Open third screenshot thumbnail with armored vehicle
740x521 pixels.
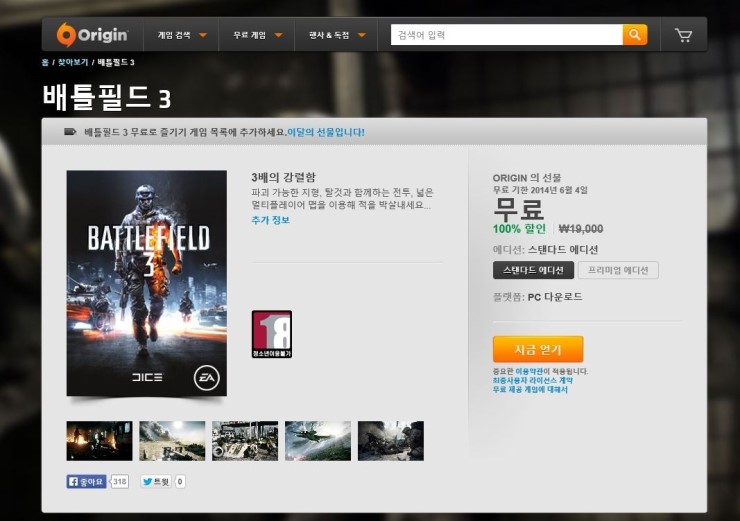245,441
